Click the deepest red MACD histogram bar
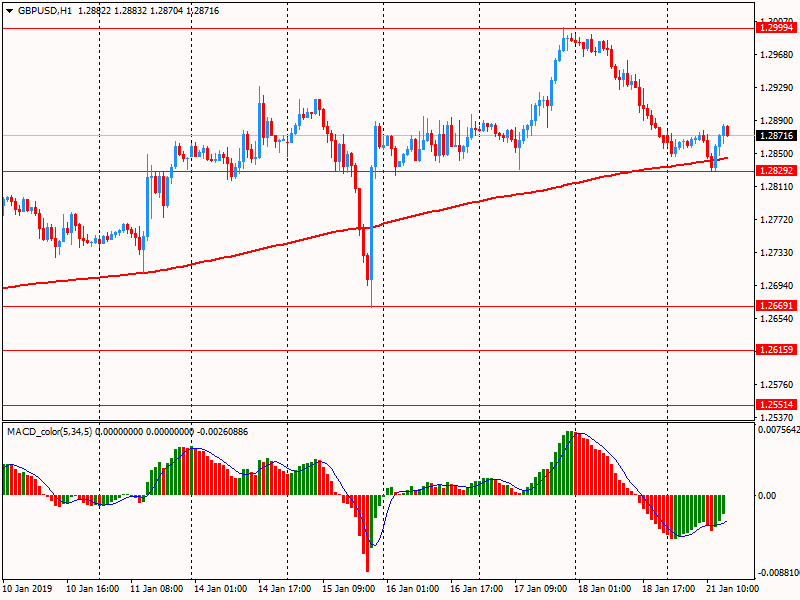This screenshot has width=800, height=600. (x=367, y=533)
